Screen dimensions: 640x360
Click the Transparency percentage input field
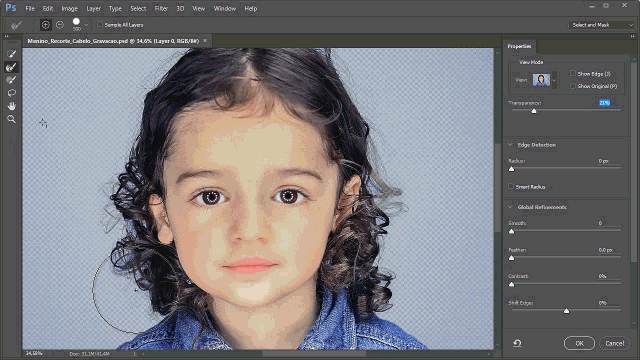click(x=609, y=103)
